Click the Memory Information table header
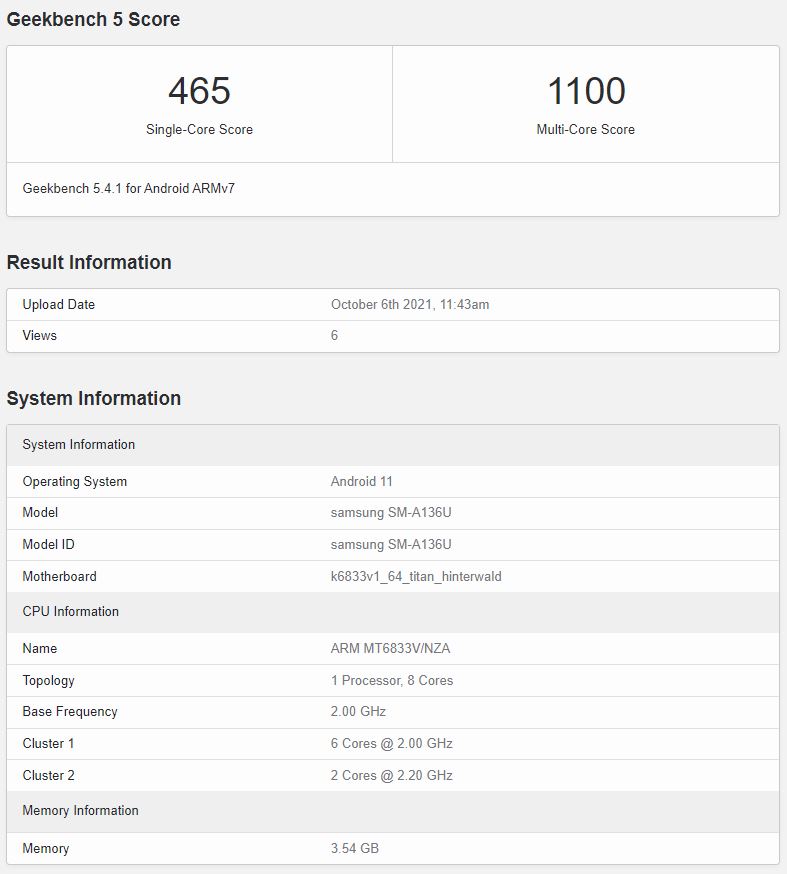The height and width of the screenshot is (874, 787). [x=81, y=810]
